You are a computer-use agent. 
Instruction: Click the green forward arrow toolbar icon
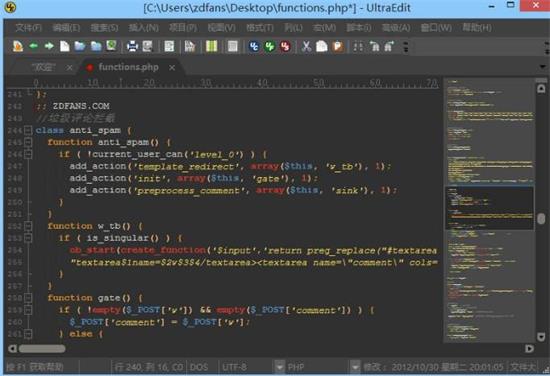point(49,46)
